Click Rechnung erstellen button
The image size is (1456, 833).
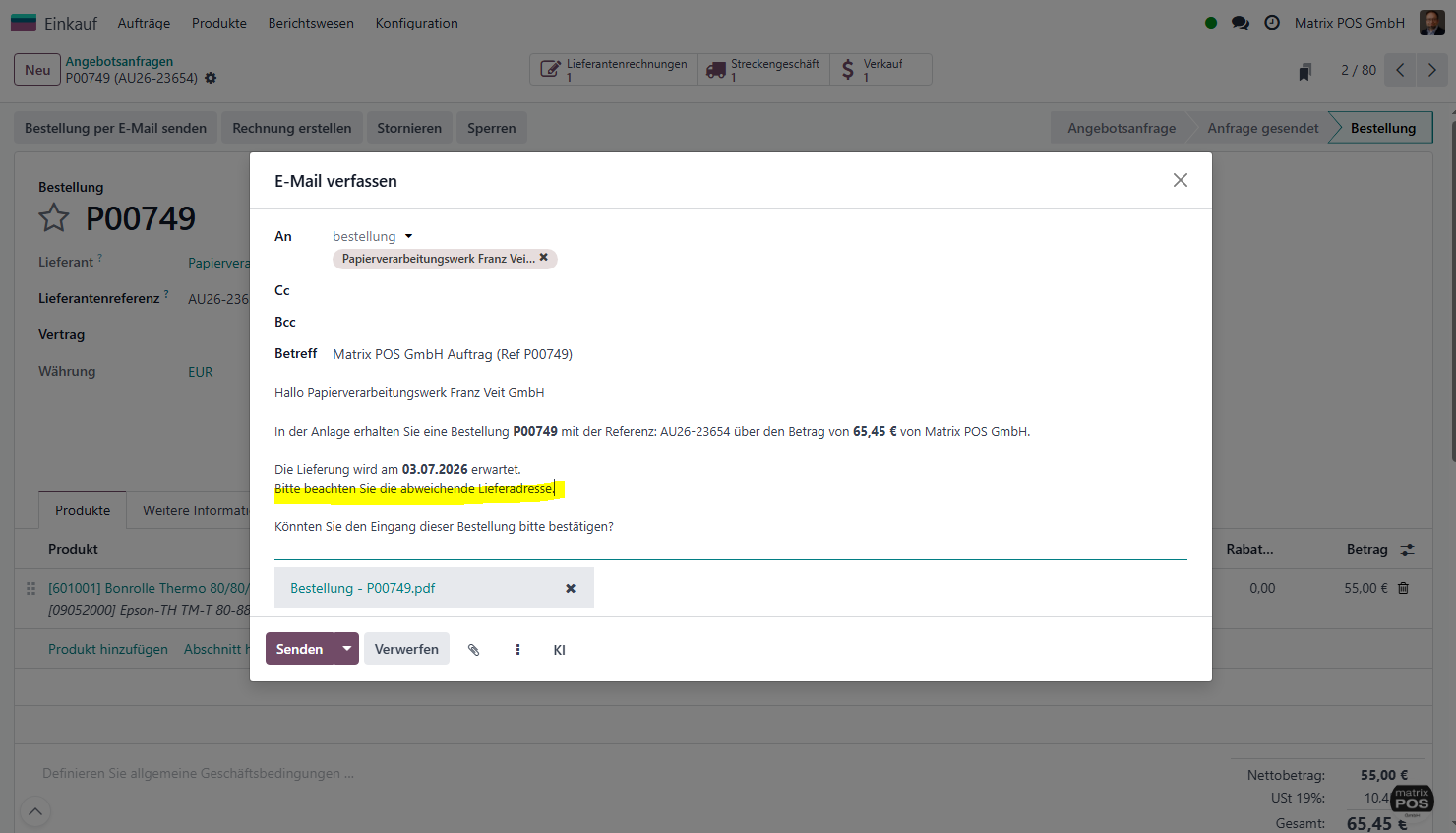(x=292, y=128)
